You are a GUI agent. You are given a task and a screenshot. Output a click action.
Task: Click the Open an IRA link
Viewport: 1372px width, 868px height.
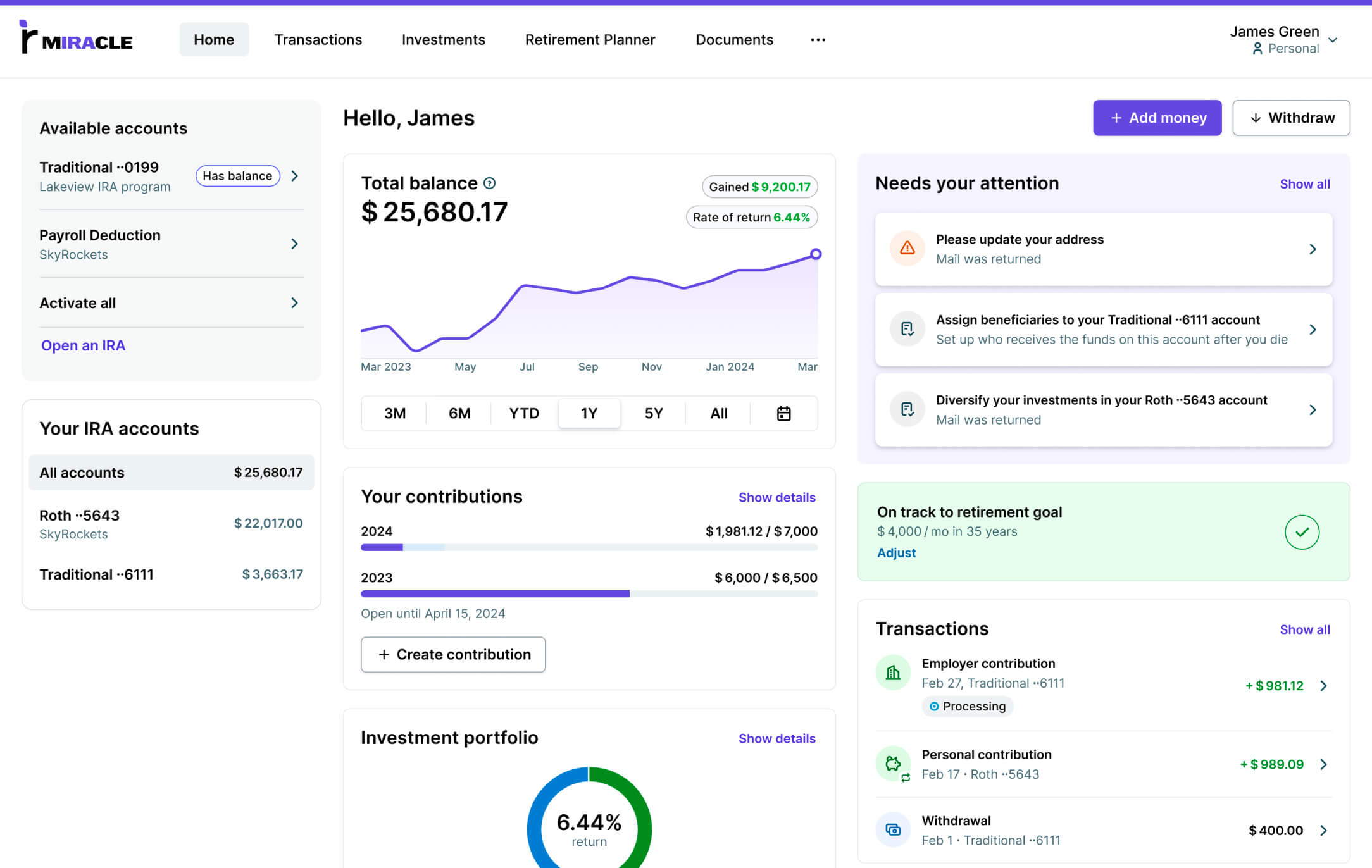(83, 345)
